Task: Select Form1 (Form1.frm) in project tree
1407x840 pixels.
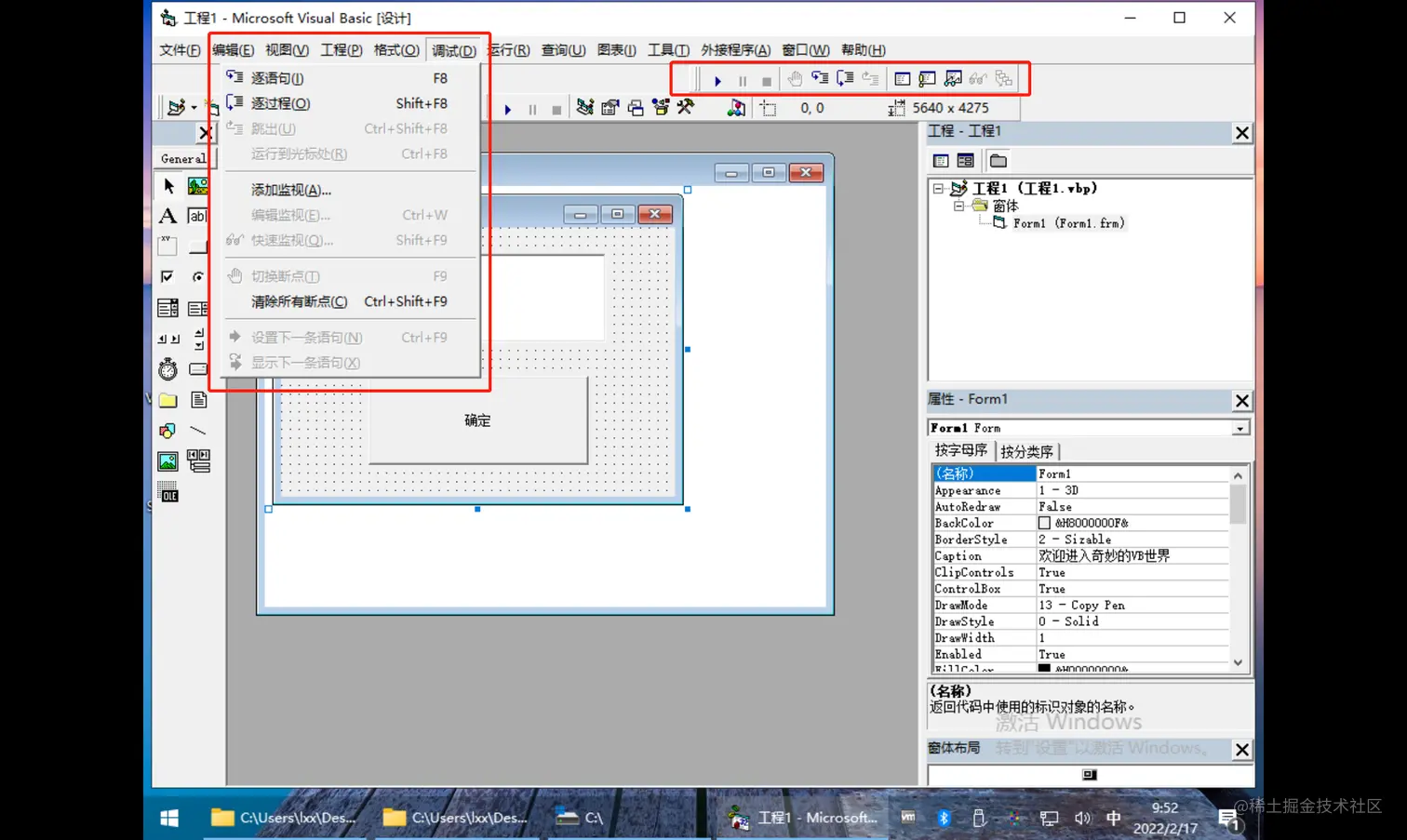Action: coord(1068,223)
